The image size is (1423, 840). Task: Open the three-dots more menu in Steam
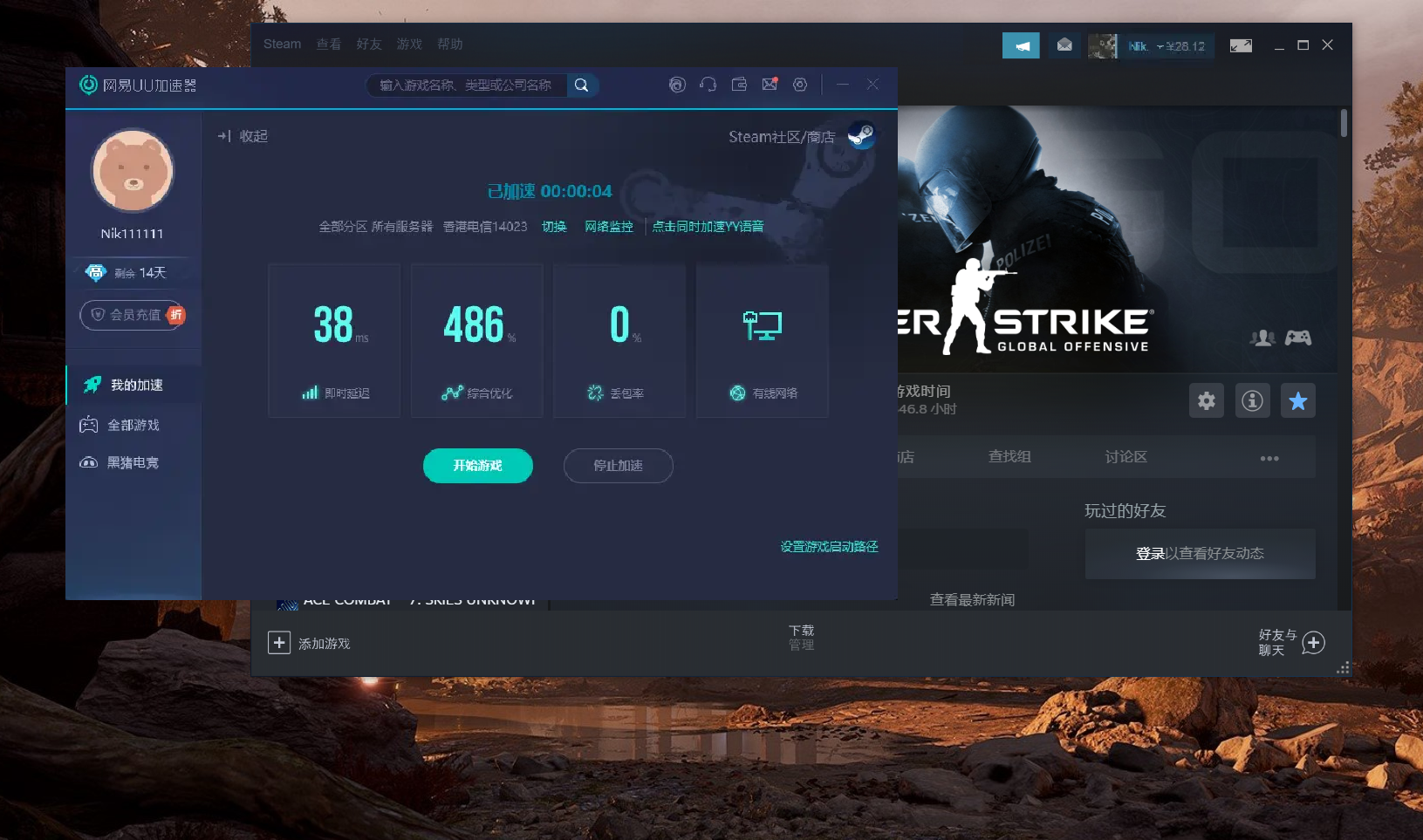point(1269,458)
